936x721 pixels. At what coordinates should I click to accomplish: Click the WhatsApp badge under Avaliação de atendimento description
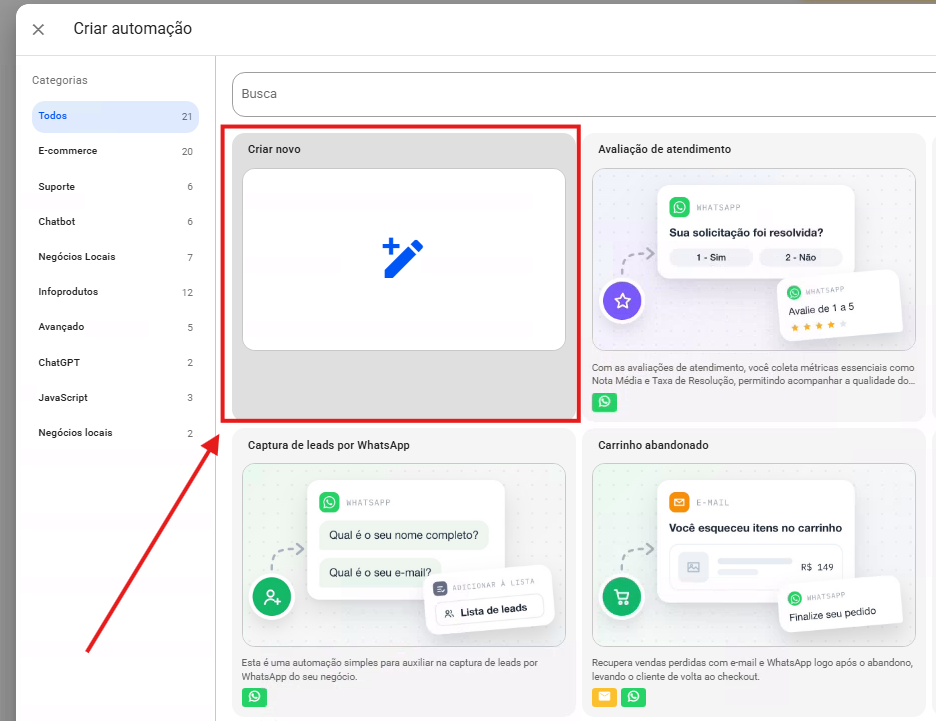[604, 402]
